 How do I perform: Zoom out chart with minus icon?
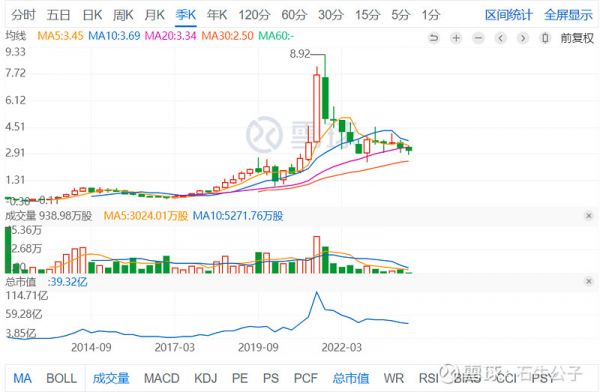pyautogui.click(x=478, y=38)
